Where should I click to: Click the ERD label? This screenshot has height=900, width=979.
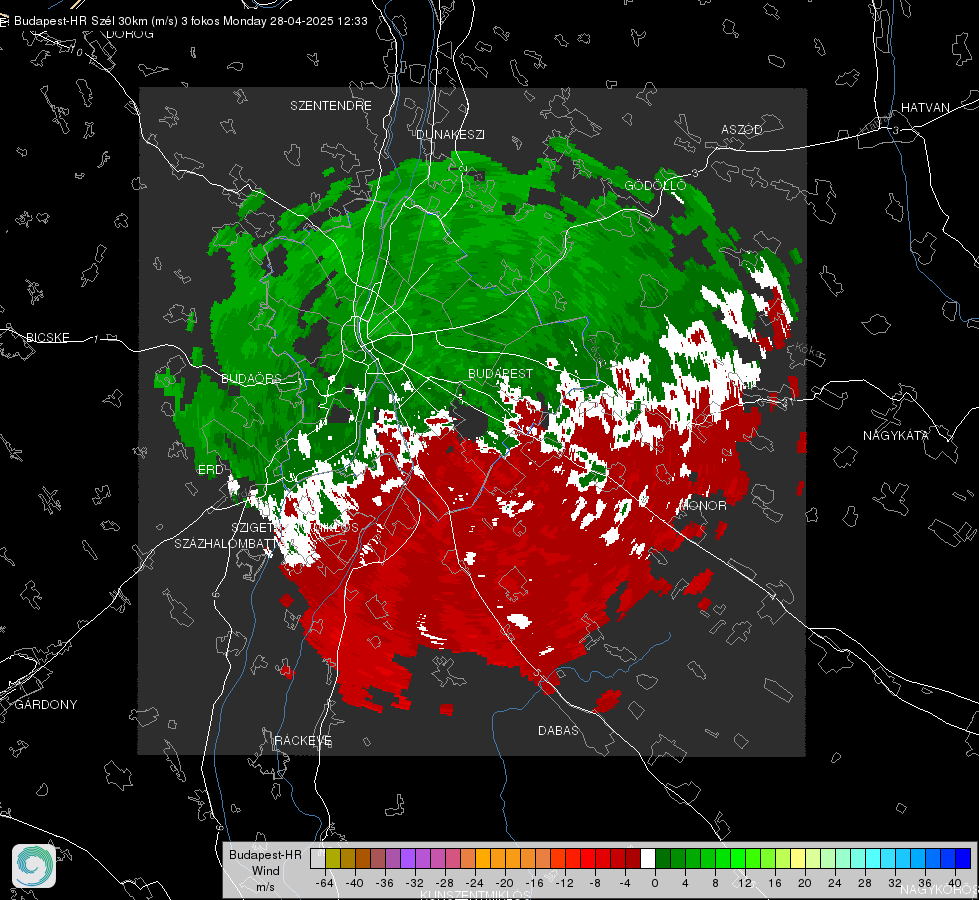210,470
